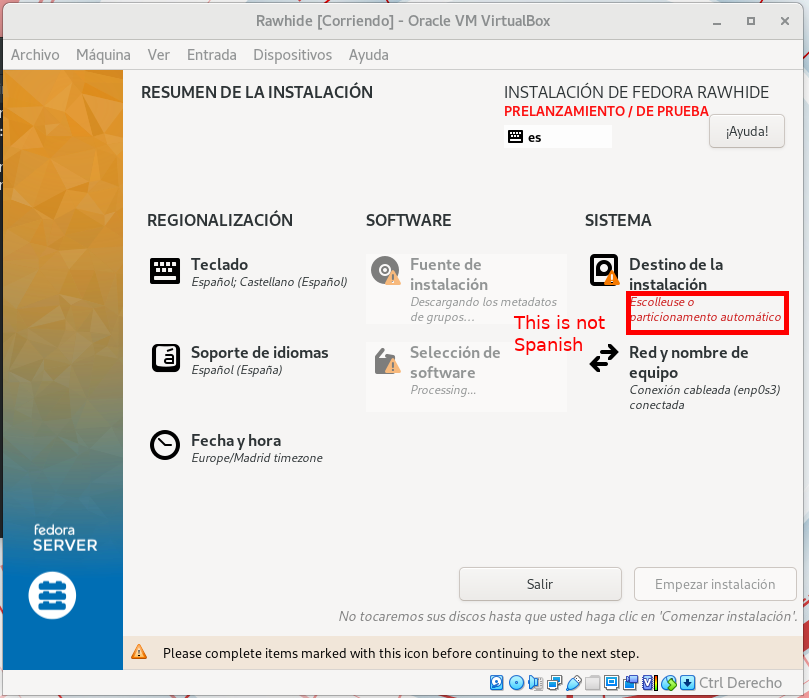
Task: Click the Fedora Server logo circle
Action: 52,595
